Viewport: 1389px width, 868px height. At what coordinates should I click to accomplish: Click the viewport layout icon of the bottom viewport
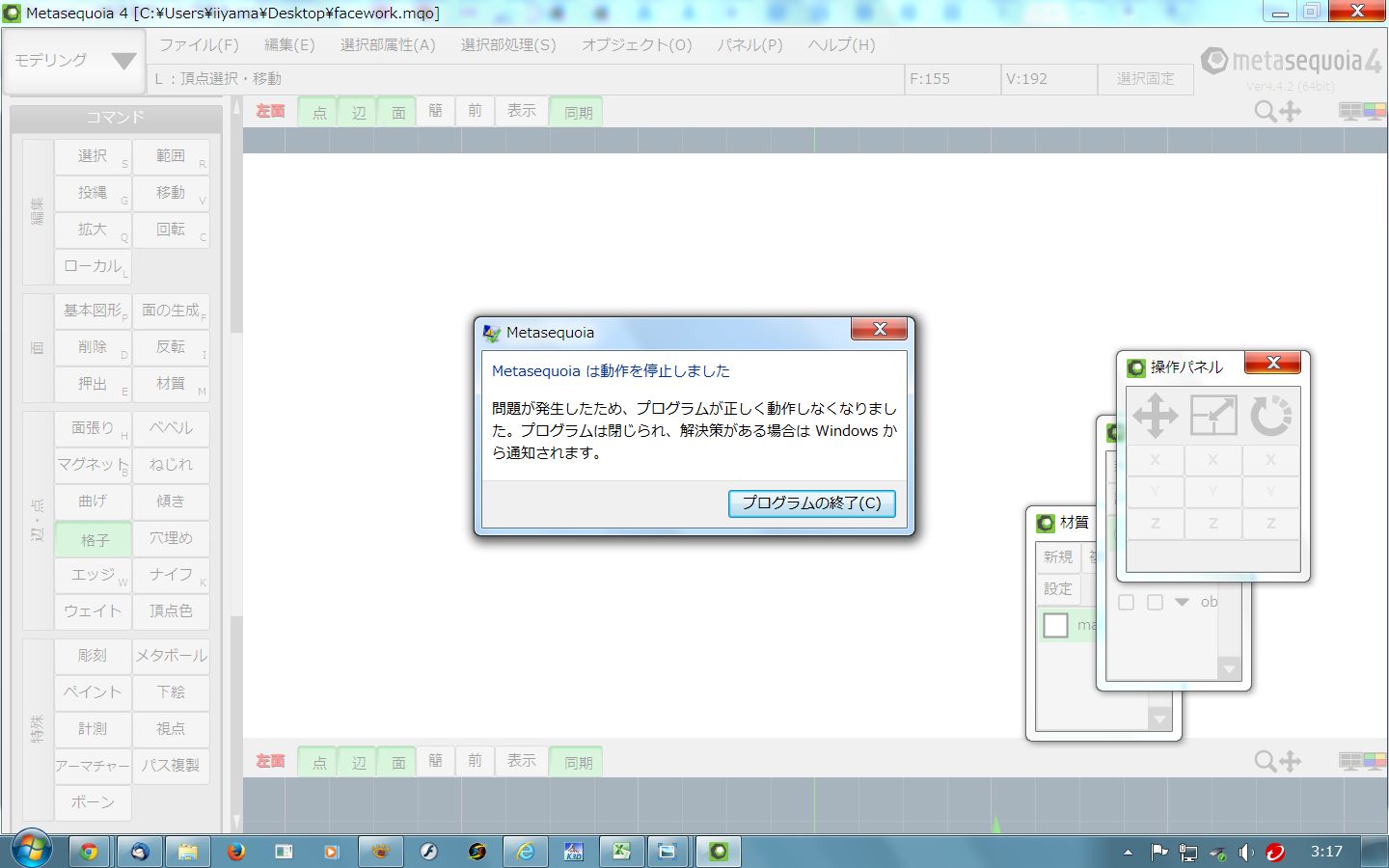click(x=1362, y=762)
